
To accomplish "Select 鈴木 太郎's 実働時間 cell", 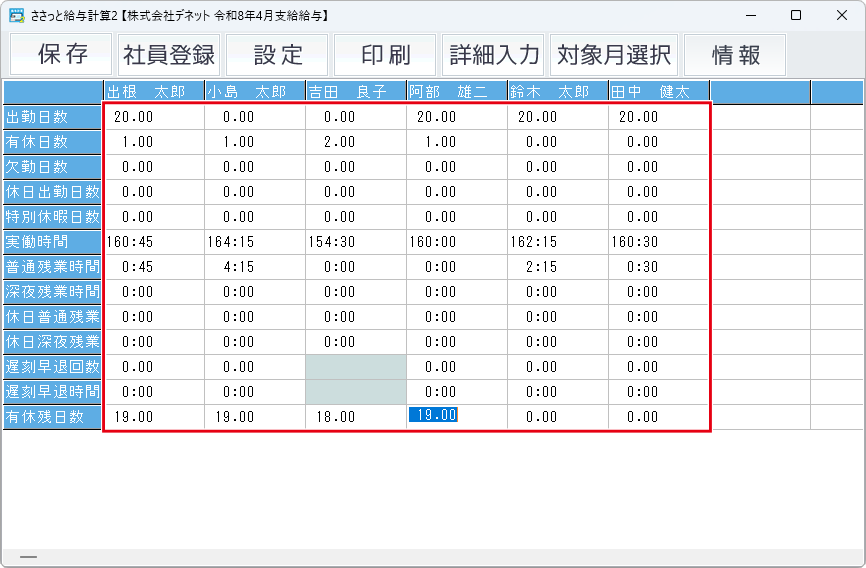I will click(557, 242).
